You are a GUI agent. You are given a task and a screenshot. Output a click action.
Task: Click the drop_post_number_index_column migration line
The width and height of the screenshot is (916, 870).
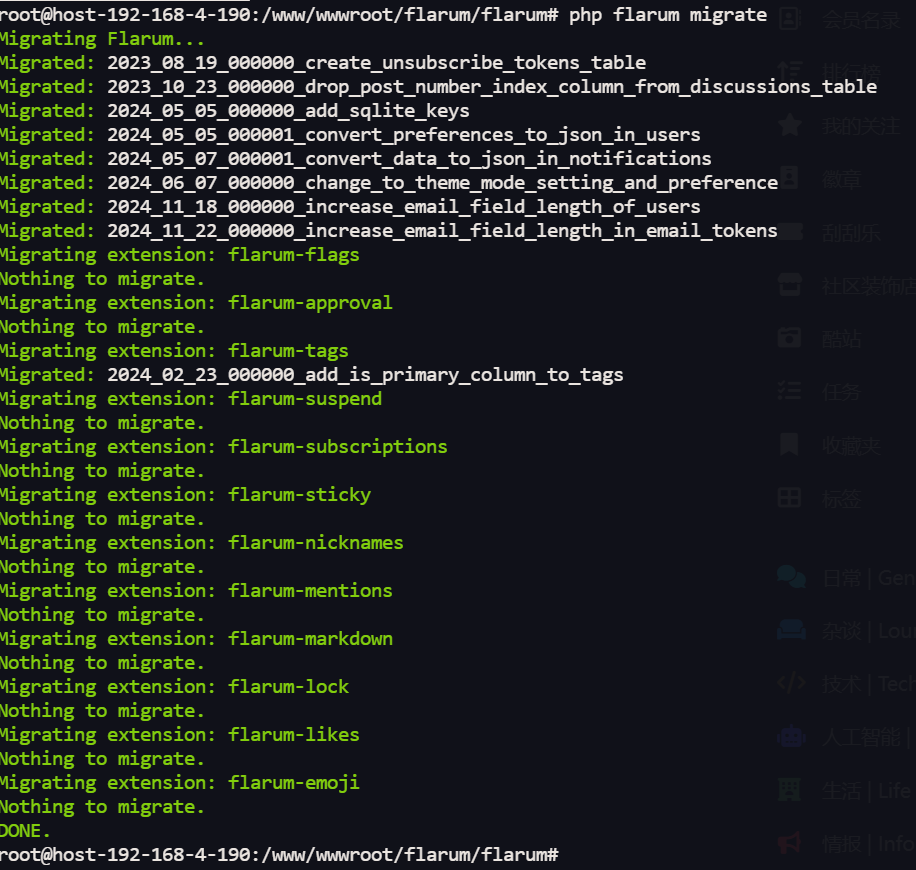coord(438,87)
